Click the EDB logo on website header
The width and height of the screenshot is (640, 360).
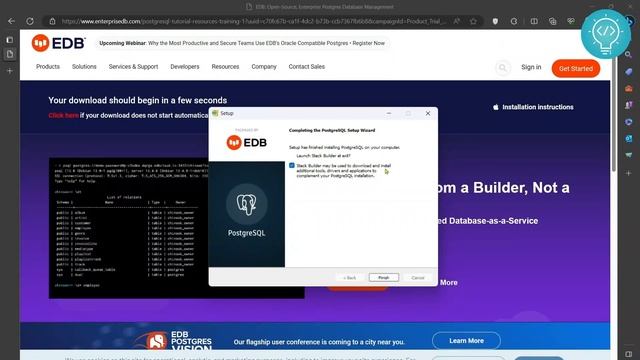58,43
